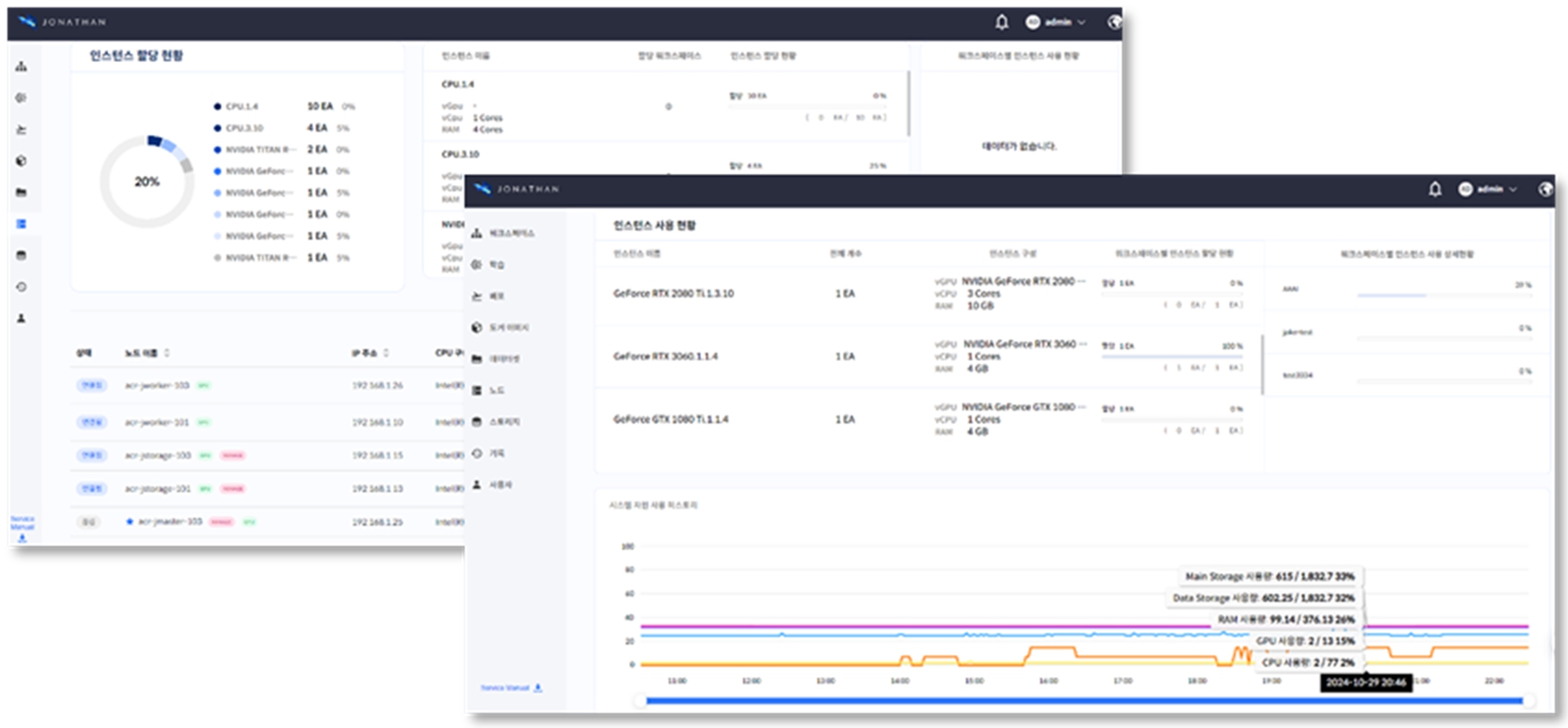Select the 'GeForce GTX 1080 Ti.1.1.4' instance name
This screenshot has height=728, width=1568.
671,419
